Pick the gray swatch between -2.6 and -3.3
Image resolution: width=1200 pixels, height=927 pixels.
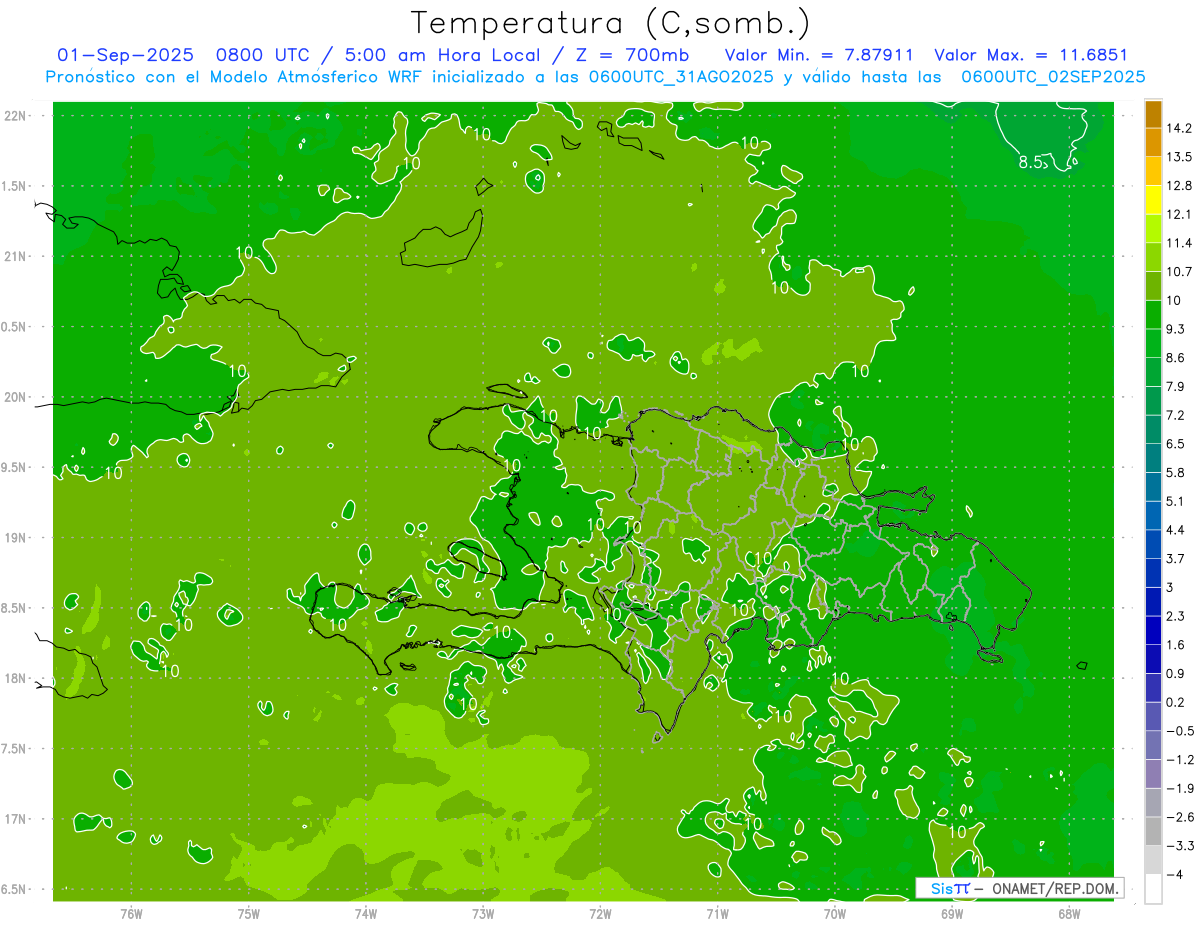point(1153,831)
